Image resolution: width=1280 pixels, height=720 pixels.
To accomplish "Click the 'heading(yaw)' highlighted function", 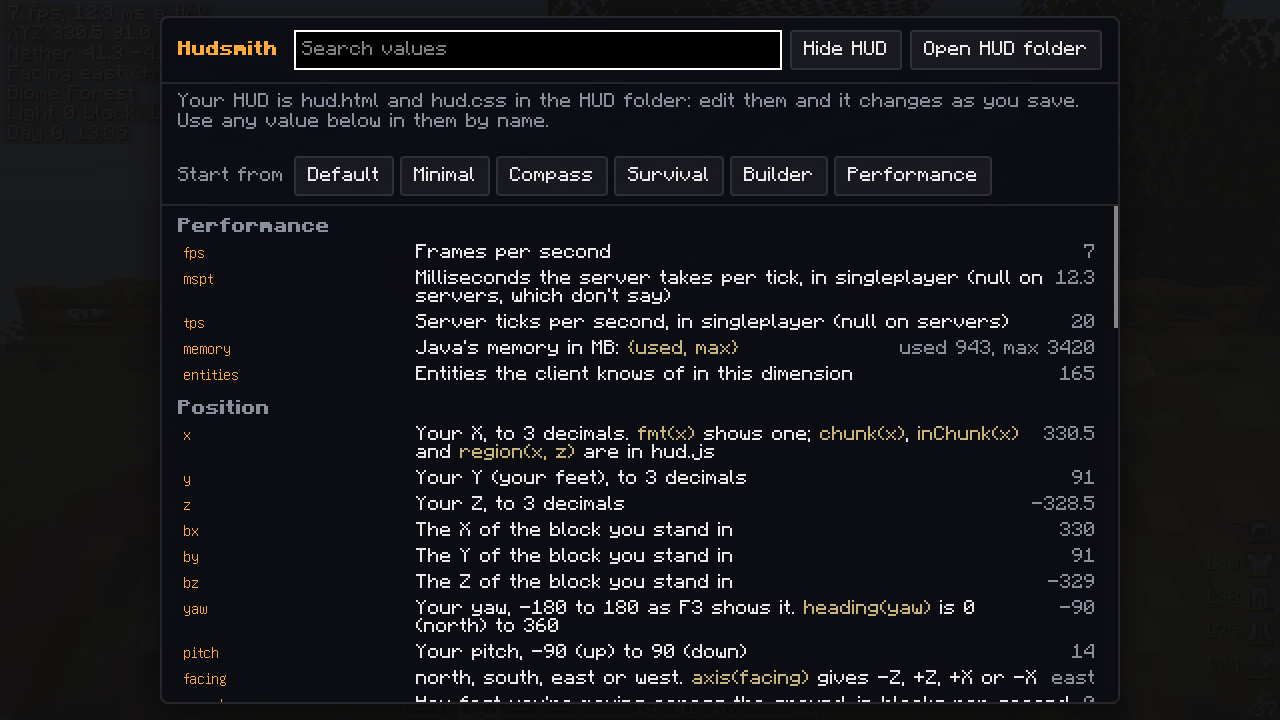I will [x=867, y=608].
